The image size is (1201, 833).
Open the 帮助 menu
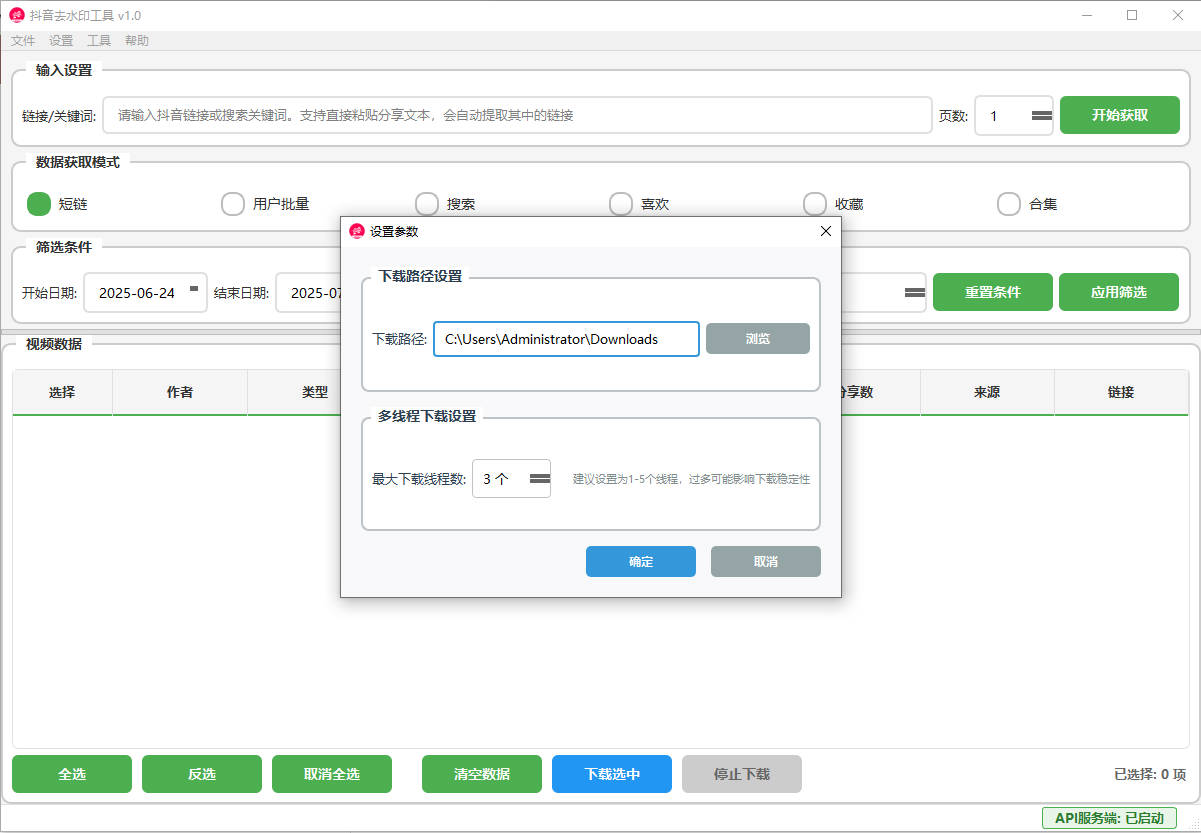[137, 41]
